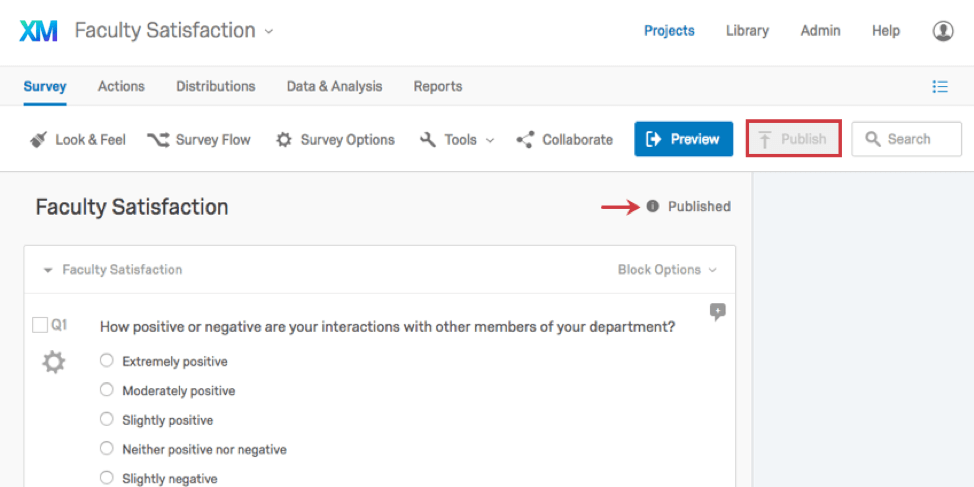Switch to the Distributions tab

click(216, 86)
